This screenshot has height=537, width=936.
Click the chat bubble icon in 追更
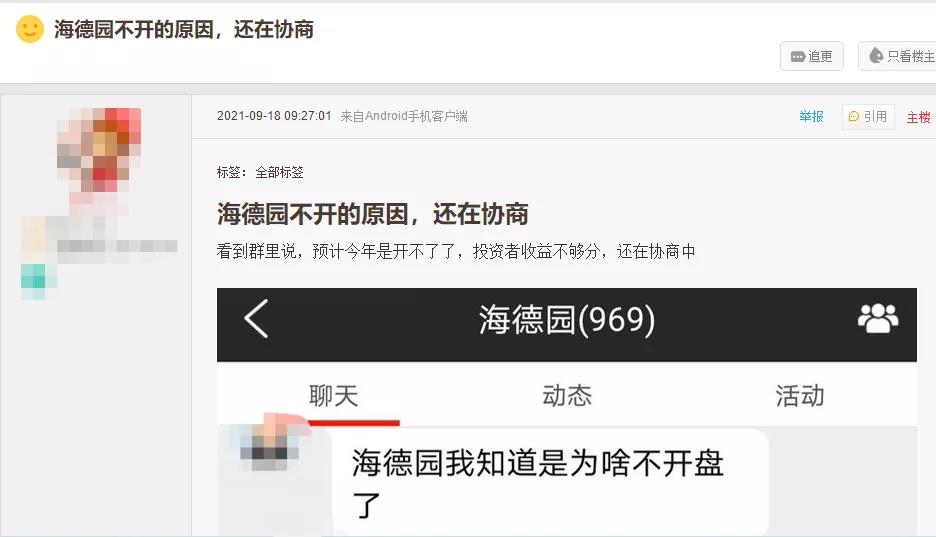pos(798,57)
